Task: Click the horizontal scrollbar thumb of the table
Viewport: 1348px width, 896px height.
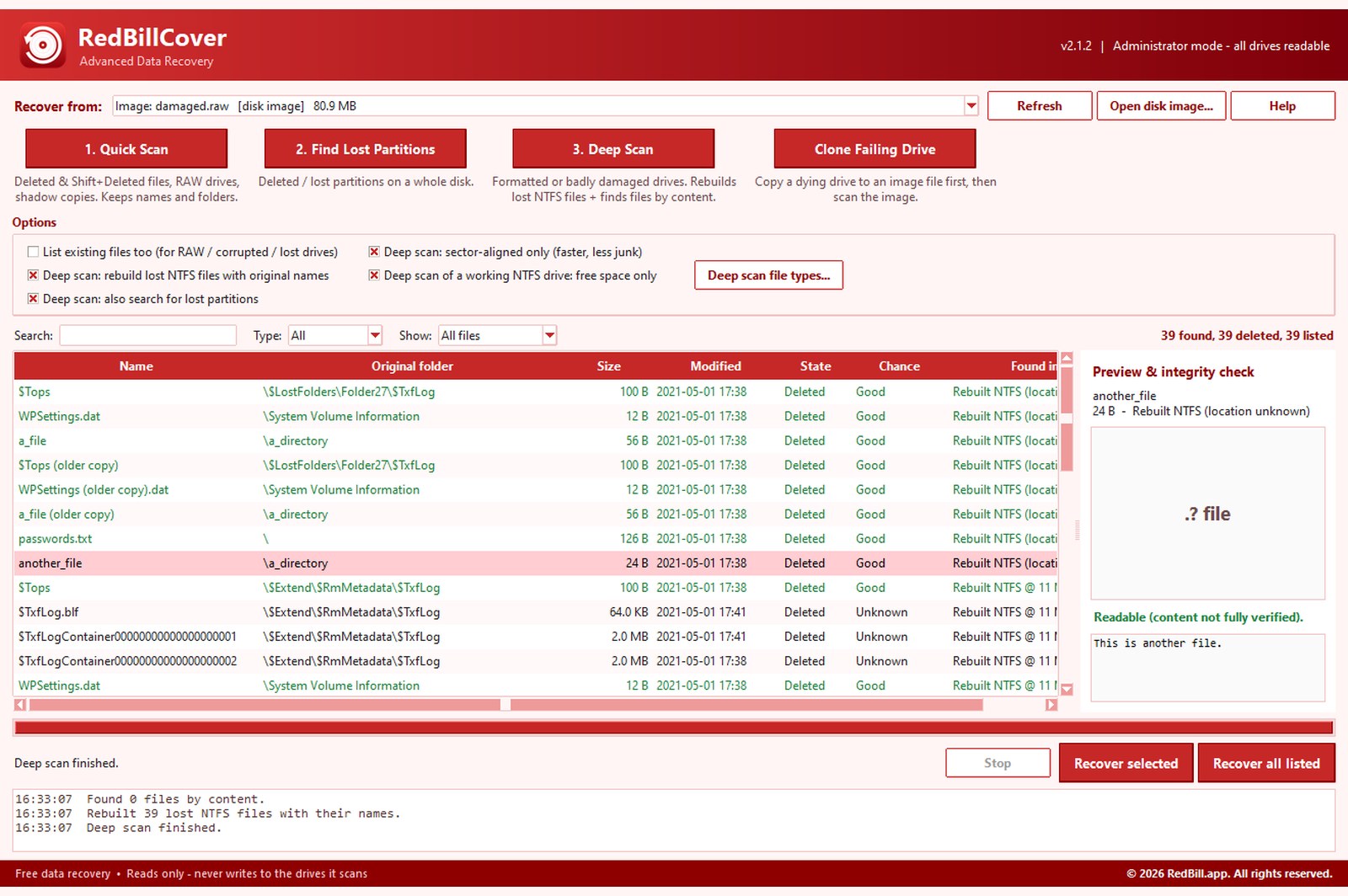Action: [x=505, y=705]
